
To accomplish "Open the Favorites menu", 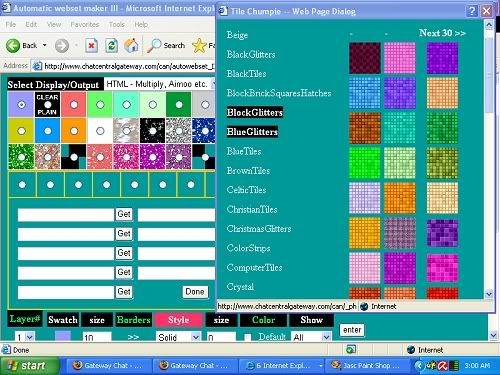I will [85, 24].
